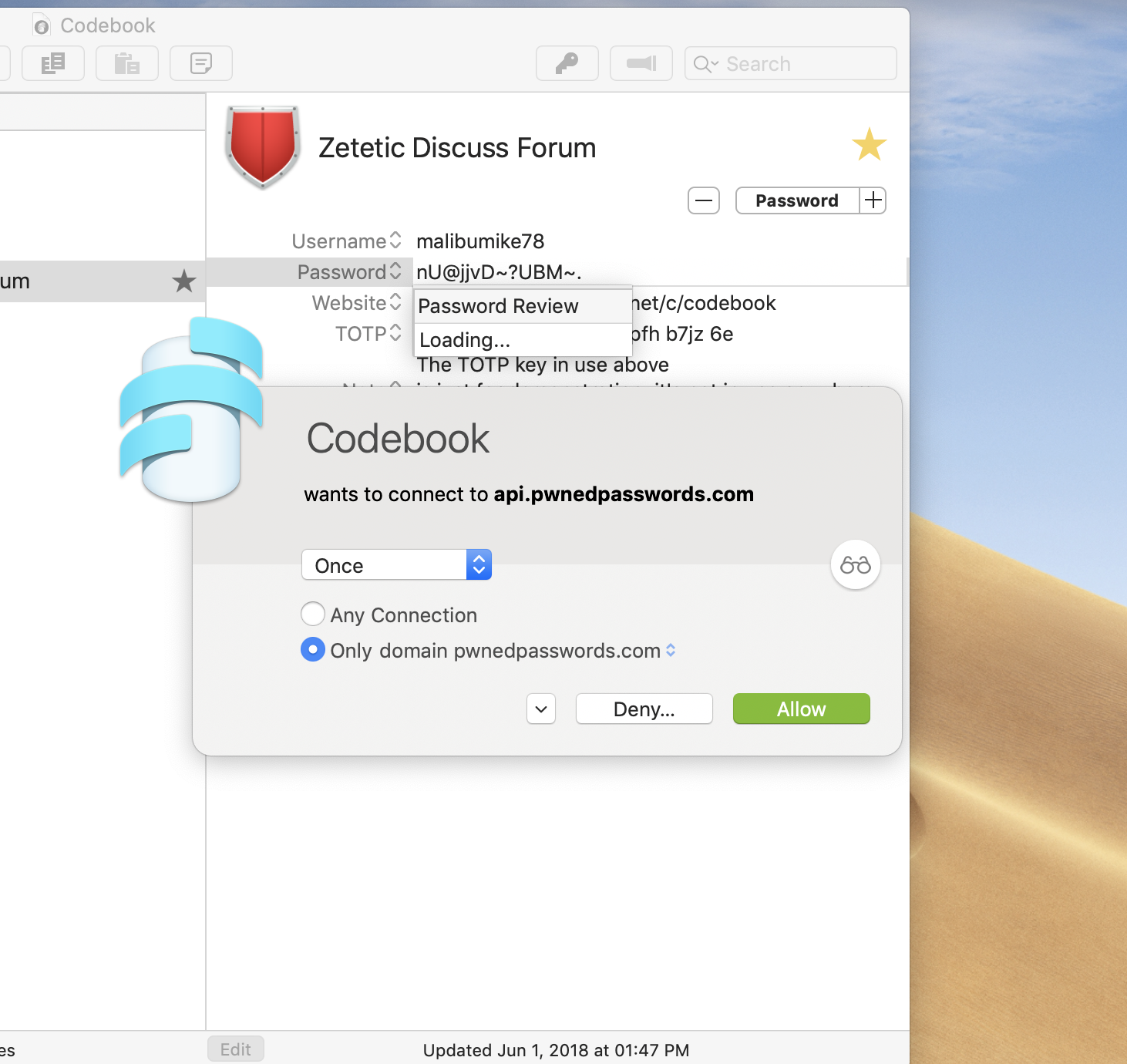This screenshot has width=1127, height=1064.
Task: Open the domain pwnedpasswords.com selector arrows
Action: (671, 650)
